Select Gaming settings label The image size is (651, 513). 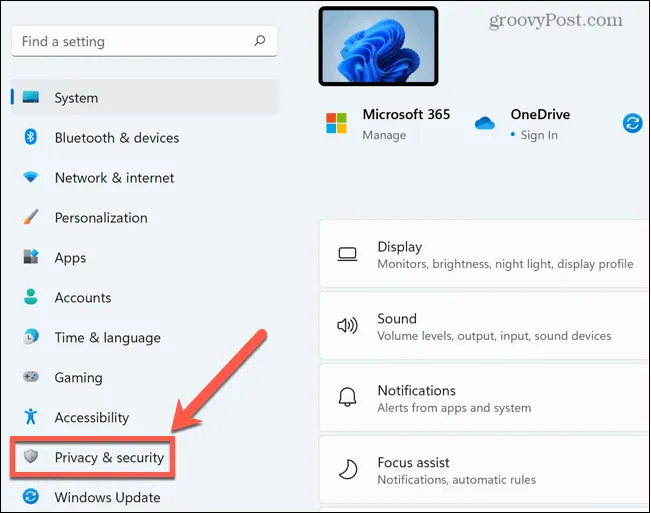pyautogui.click(x=78, y=378)
